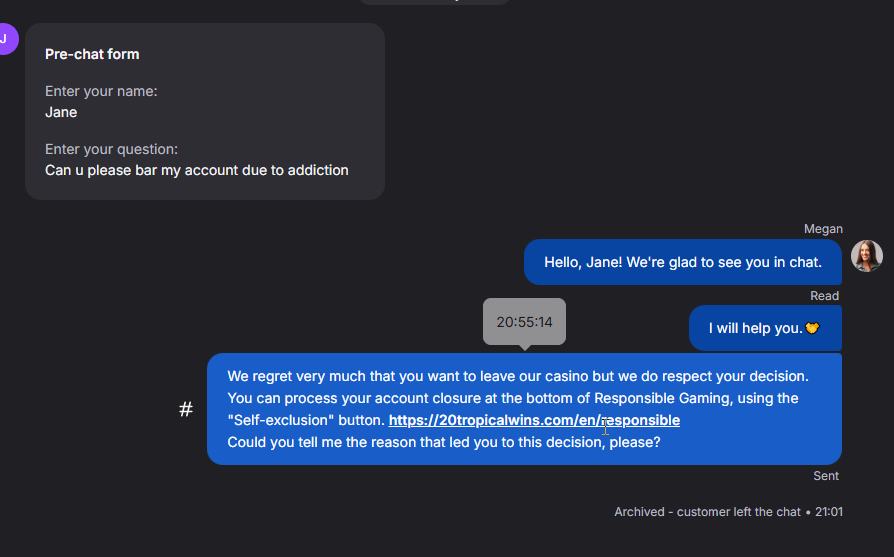Click the purple J customer avatar

coord(5,39)
